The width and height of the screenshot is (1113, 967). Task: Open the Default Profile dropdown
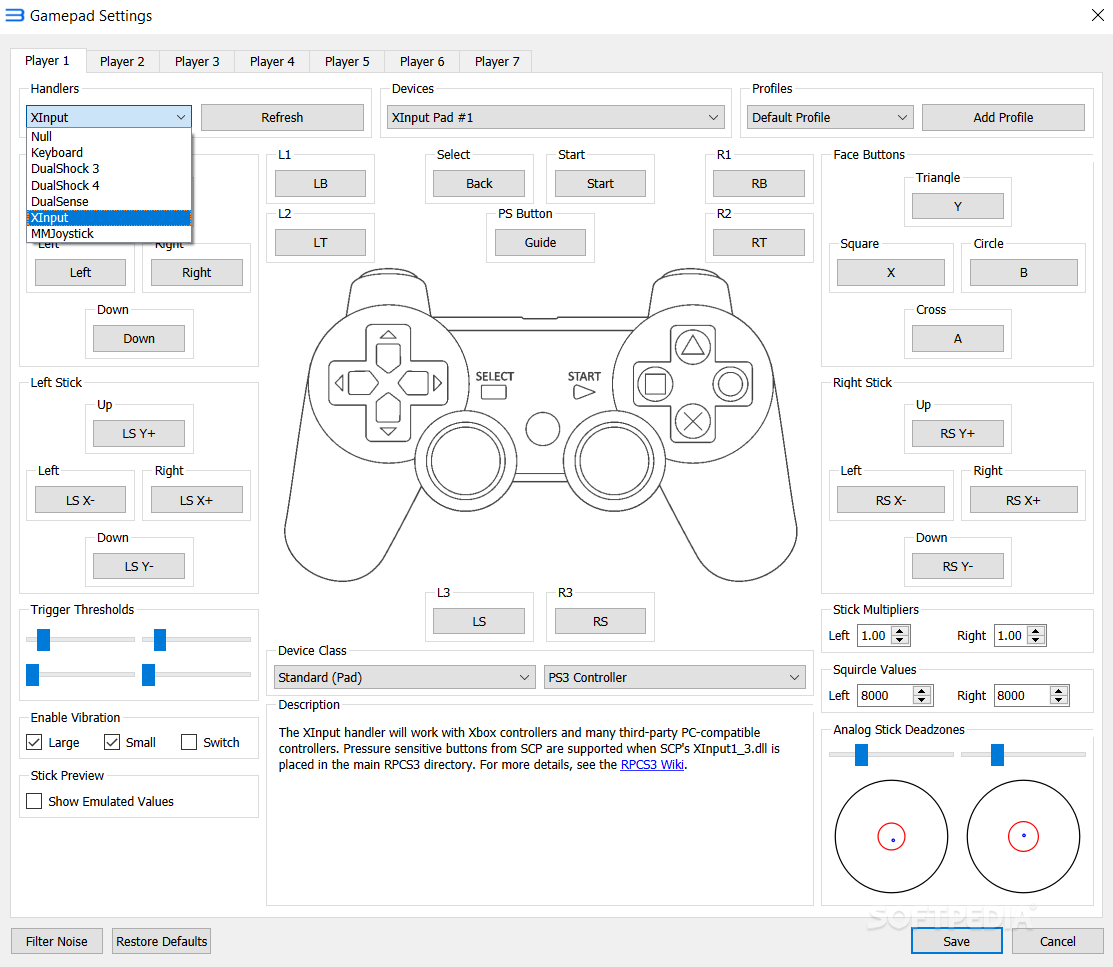[x=830, y=117]
